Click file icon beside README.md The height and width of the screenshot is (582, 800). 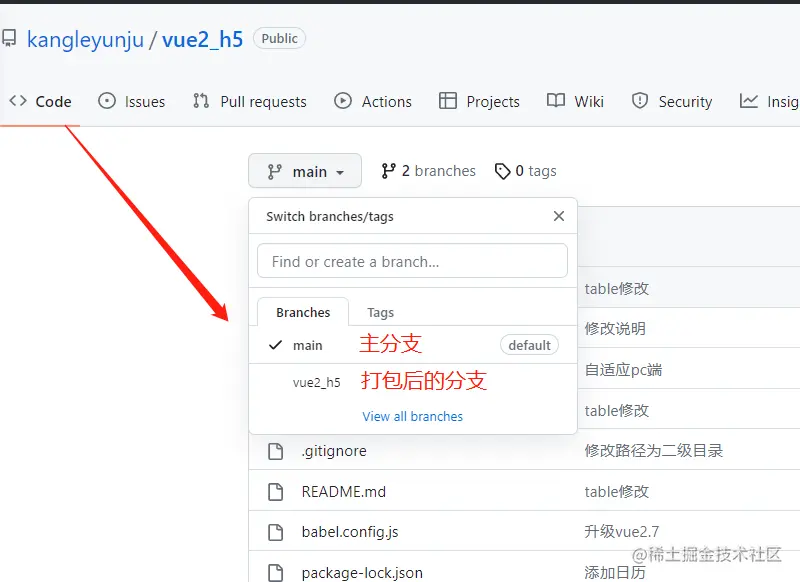276,492
